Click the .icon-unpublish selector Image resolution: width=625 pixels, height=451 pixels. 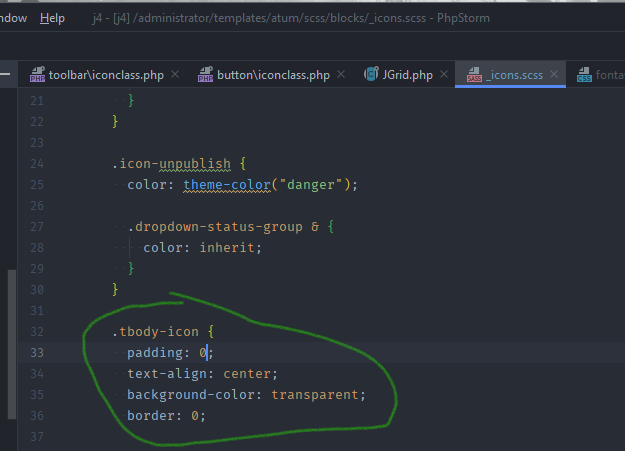click(171, 164)
